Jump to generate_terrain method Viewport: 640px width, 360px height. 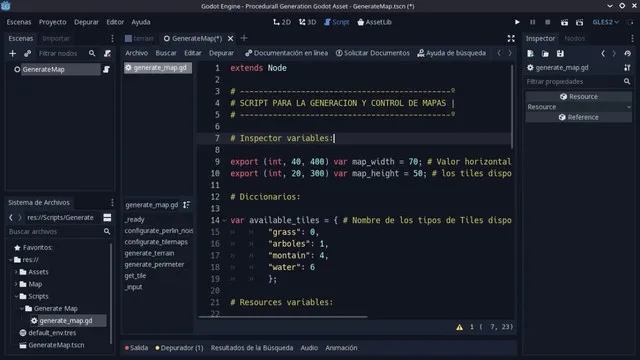point(149,253)
